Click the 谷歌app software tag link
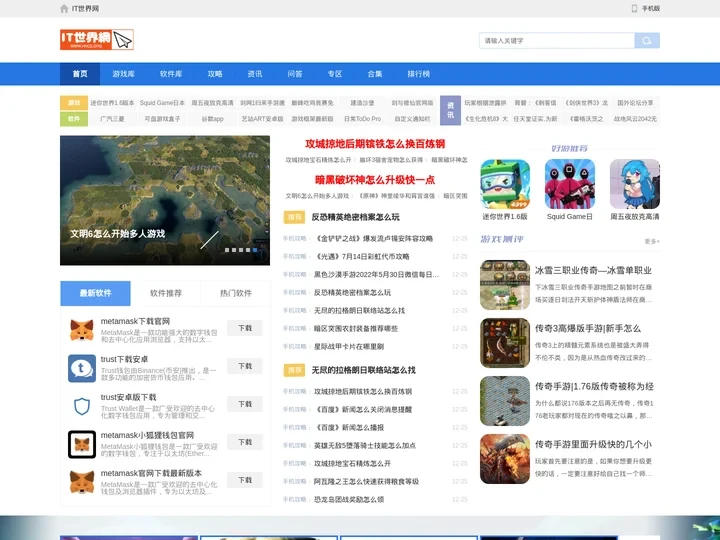This screenshot has height=540, width=720. tap(213, 118)
